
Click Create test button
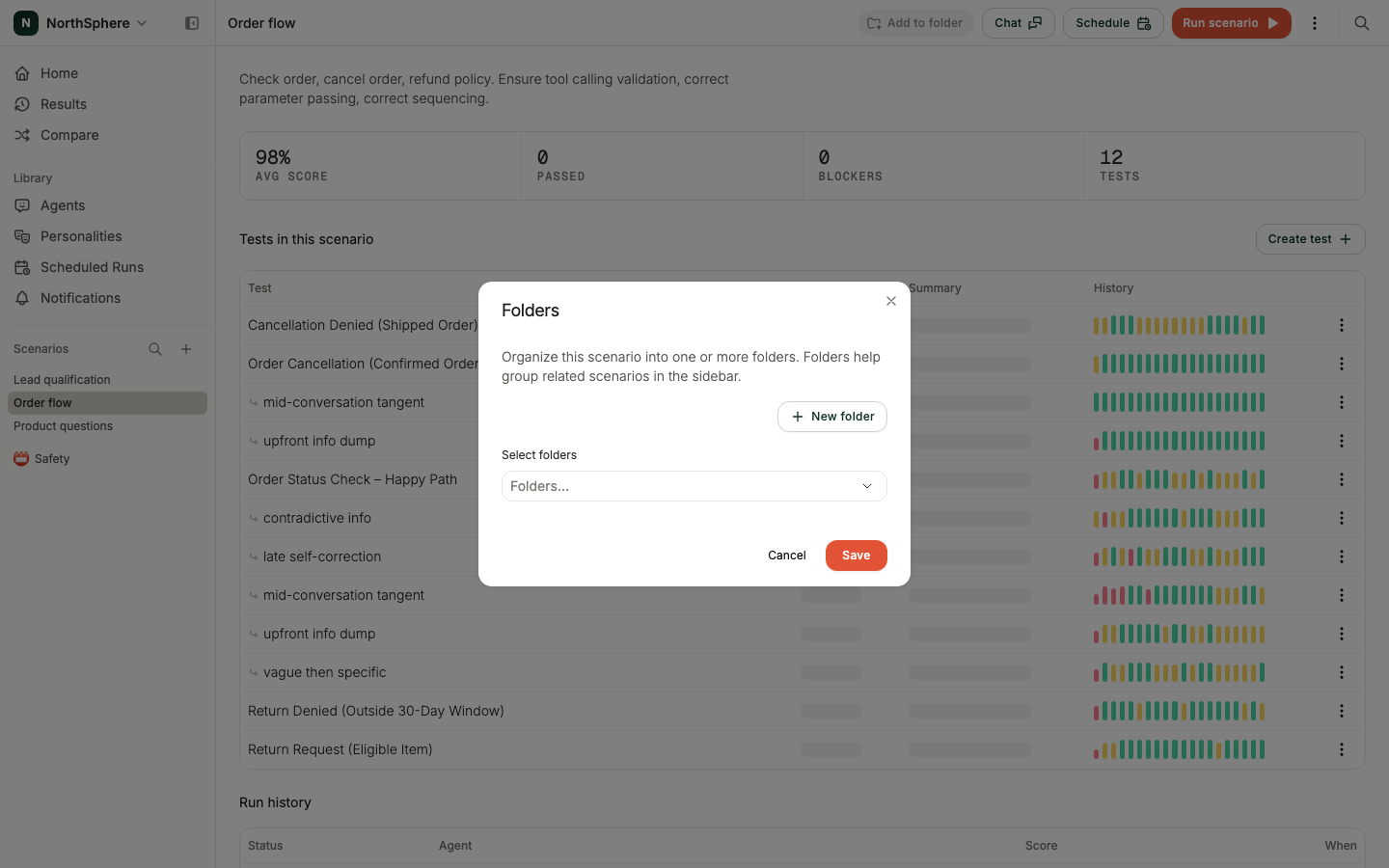click(1310, 239)
